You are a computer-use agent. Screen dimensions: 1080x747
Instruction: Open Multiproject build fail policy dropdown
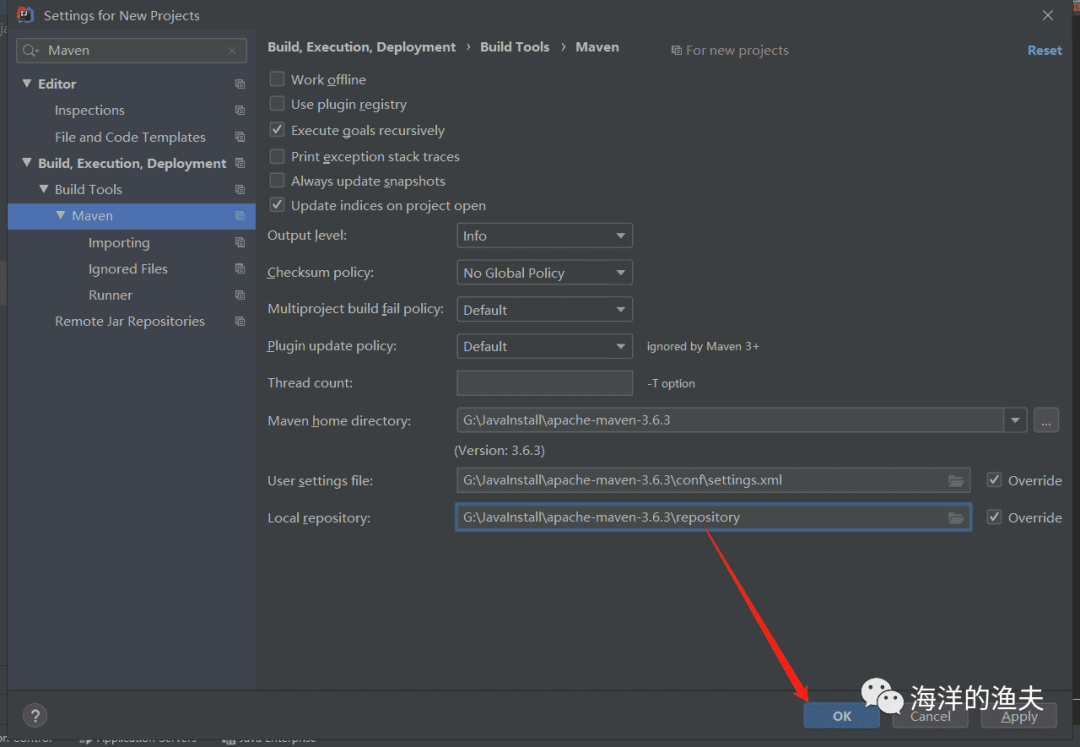[544, 310]
